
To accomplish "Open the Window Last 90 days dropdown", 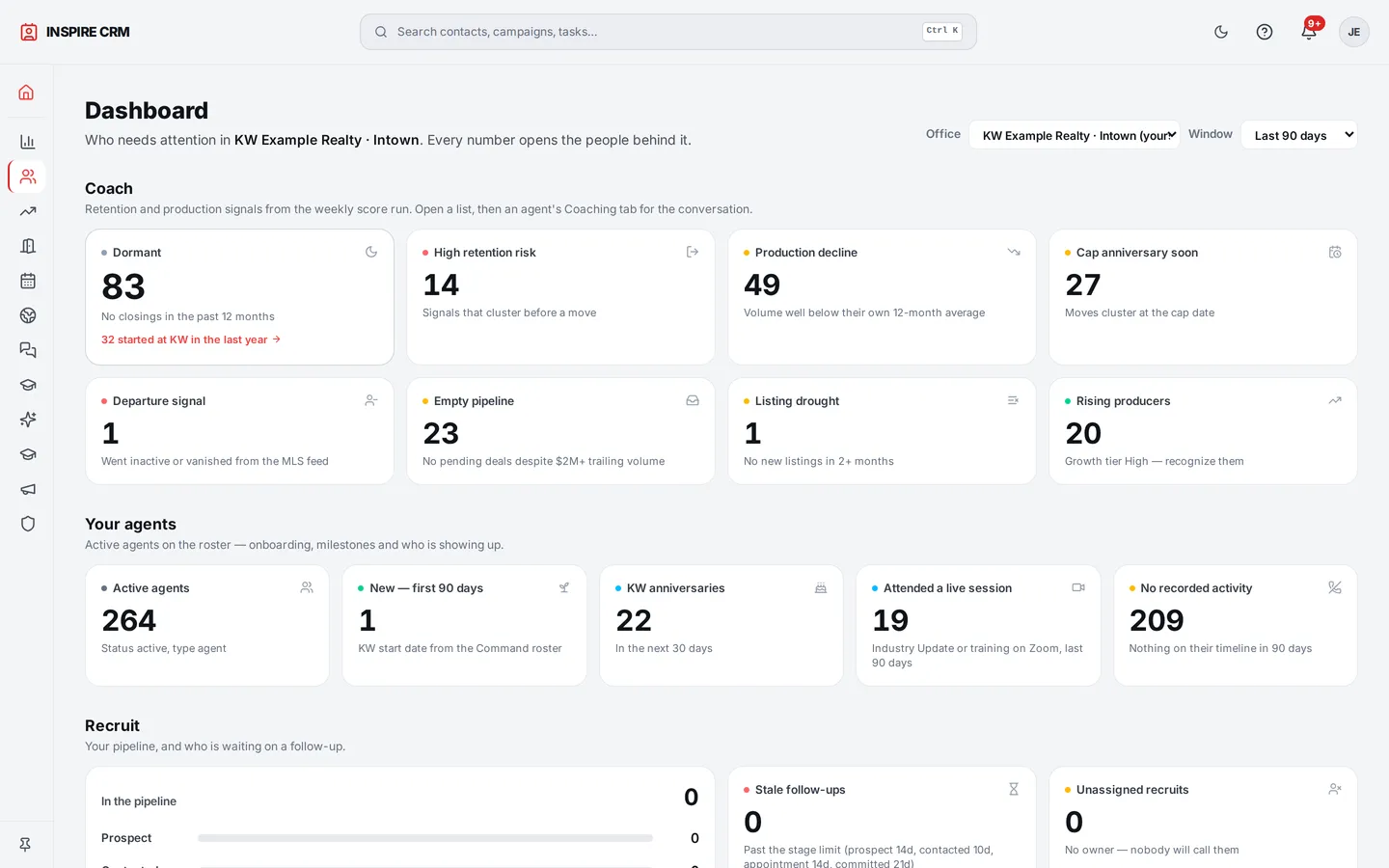I will [1298, 135].
